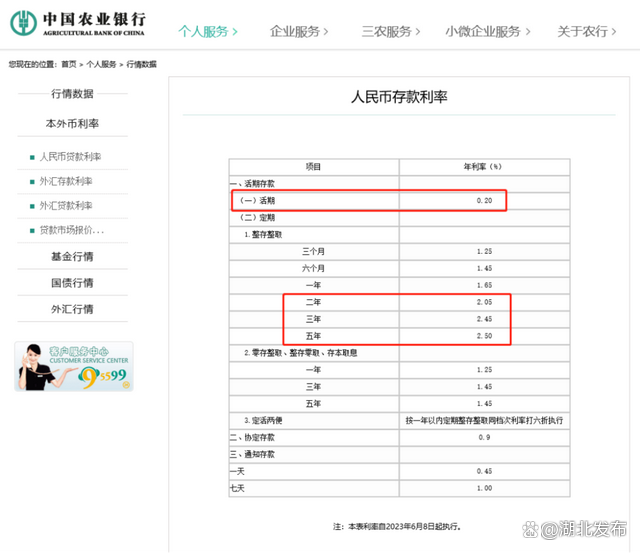Screen dimensions: 640x553
Task: Click the 0.20 rate value
Action: [484, 200]
